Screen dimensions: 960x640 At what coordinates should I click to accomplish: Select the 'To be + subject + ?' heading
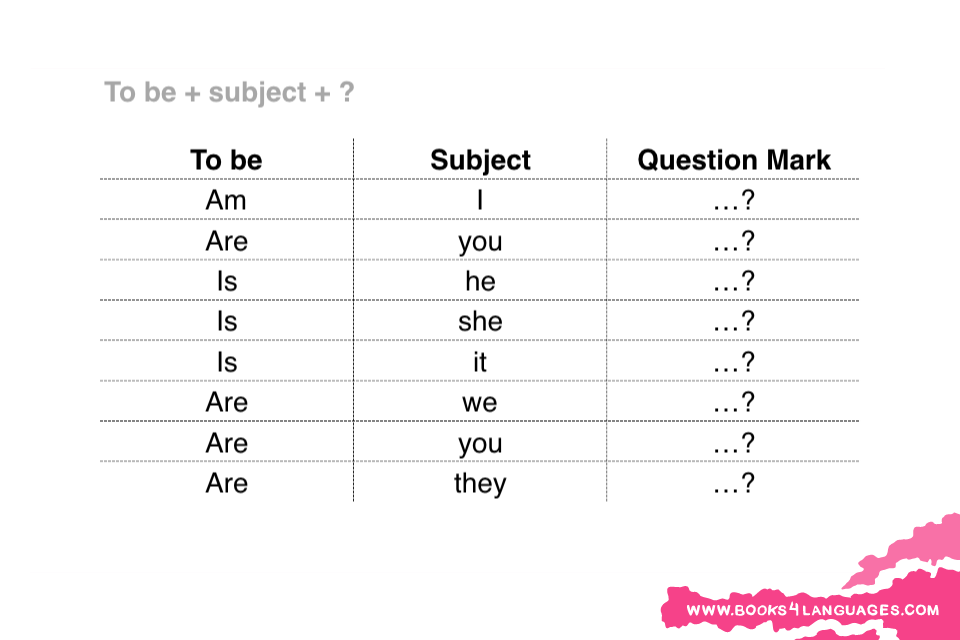(x=229, y=92)
